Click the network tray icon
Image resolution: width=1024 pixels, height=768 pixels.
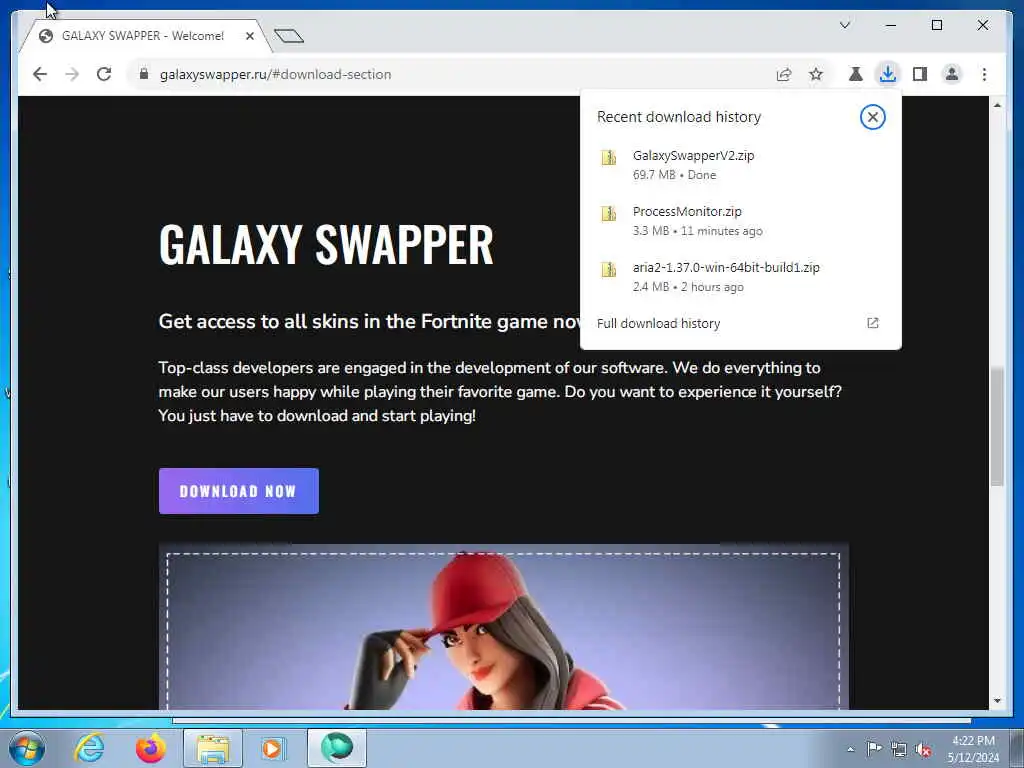pyautogui.click(x=899, y=750)
